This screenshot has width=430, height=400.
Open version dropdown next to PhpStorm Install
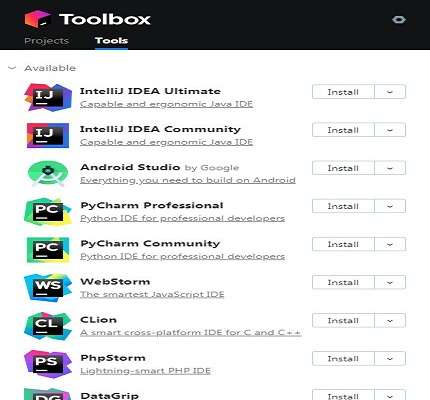pos(390,359)
